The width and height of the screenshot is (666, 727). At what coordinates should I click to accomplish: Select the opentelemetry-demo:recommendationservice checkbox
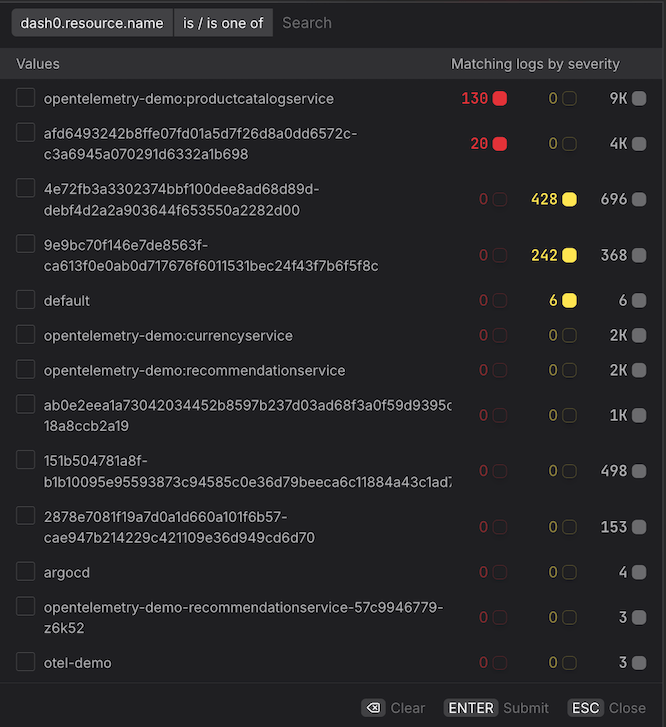coord(26,370)
